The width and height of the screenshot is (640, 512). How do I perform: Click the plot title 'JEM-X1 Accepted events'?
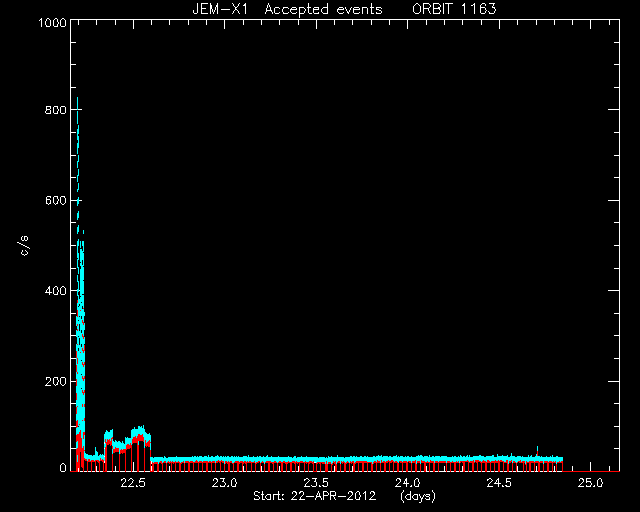tap(287, 9)
